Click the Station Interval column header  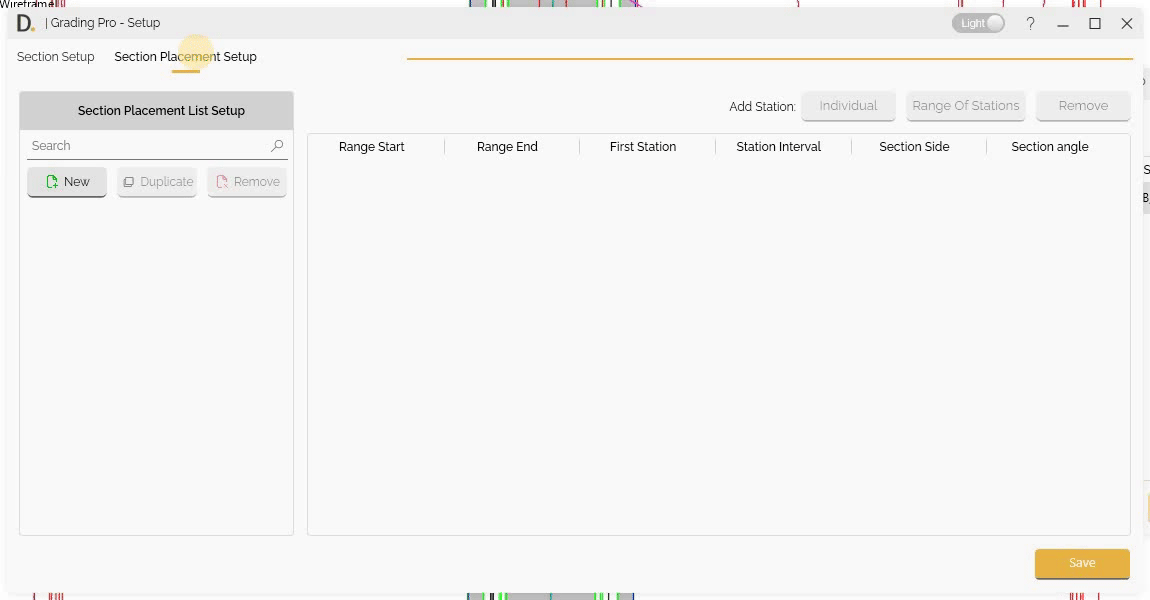click(778, 146)
